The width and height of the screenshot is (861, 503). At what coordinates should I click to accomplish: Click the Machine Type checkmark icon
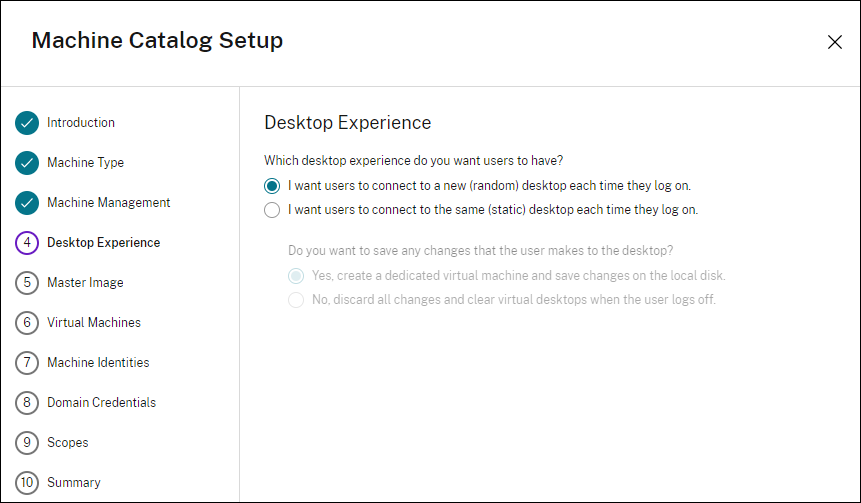pos(28,163)
